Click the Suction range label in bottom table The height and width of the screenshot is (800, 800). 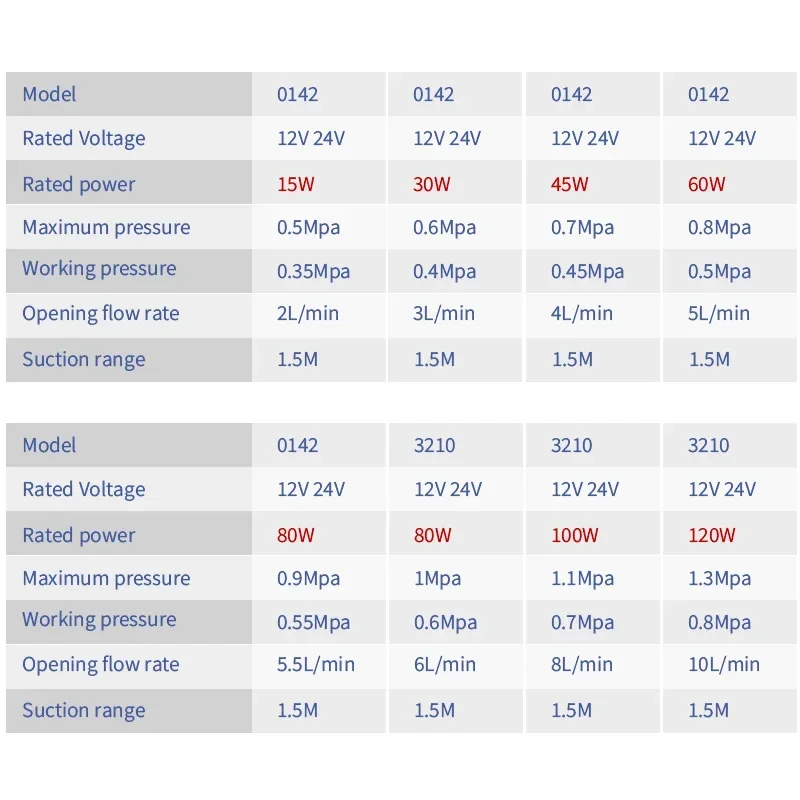(84, 711)
